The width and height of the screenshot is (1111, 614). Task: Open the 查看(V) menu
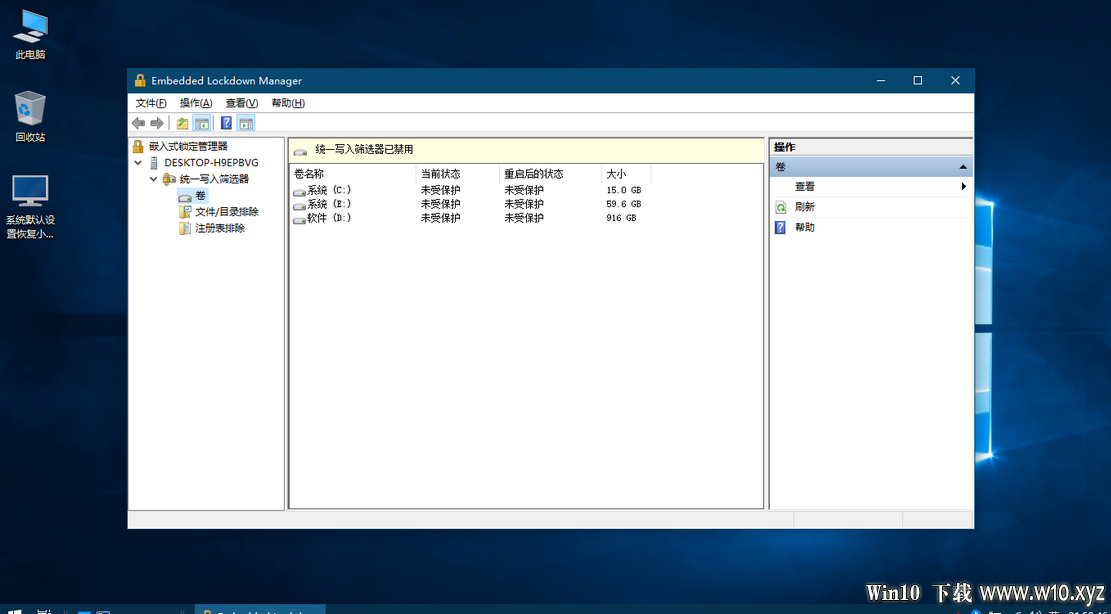point(242,103)
